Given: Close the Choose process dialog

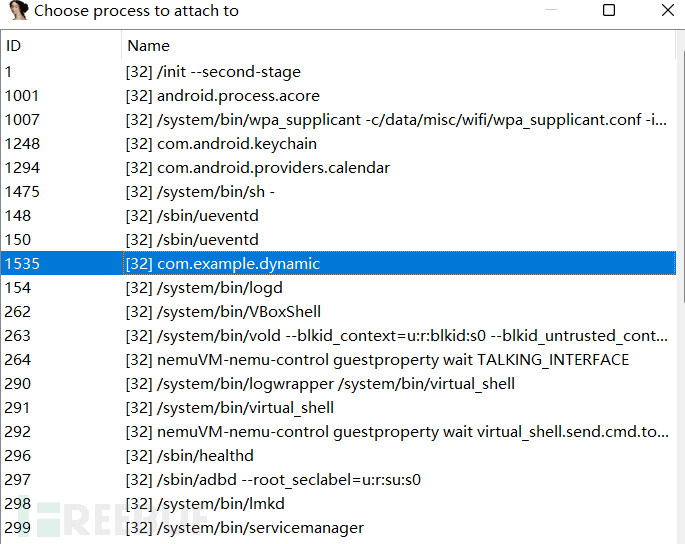Looking at the screenshot, I should tap(668, 10).
